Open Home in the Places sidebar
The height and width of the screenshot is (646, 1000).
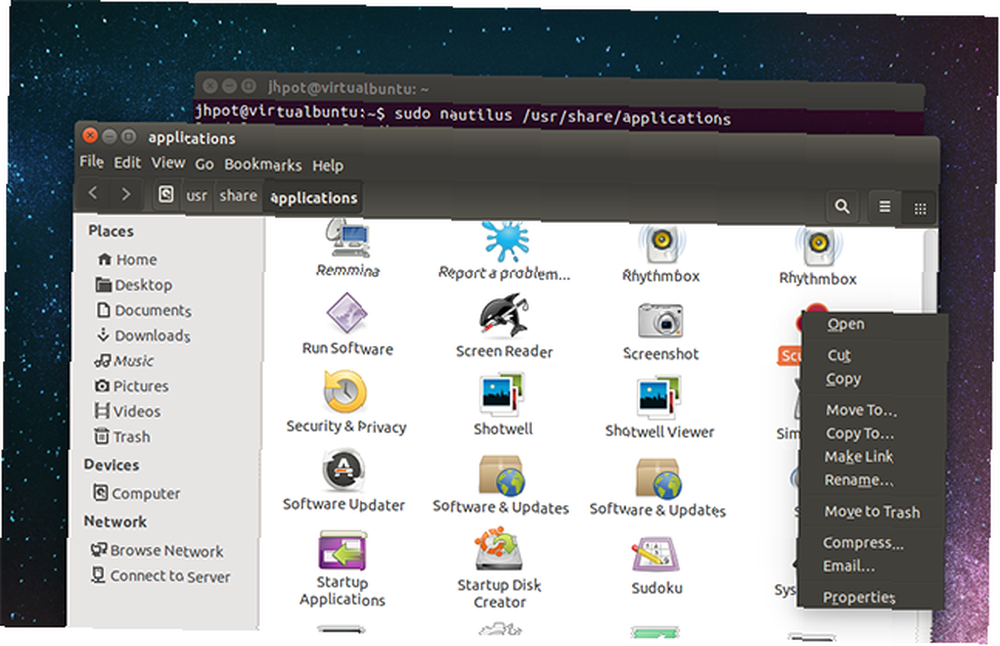tap(127, 260)
